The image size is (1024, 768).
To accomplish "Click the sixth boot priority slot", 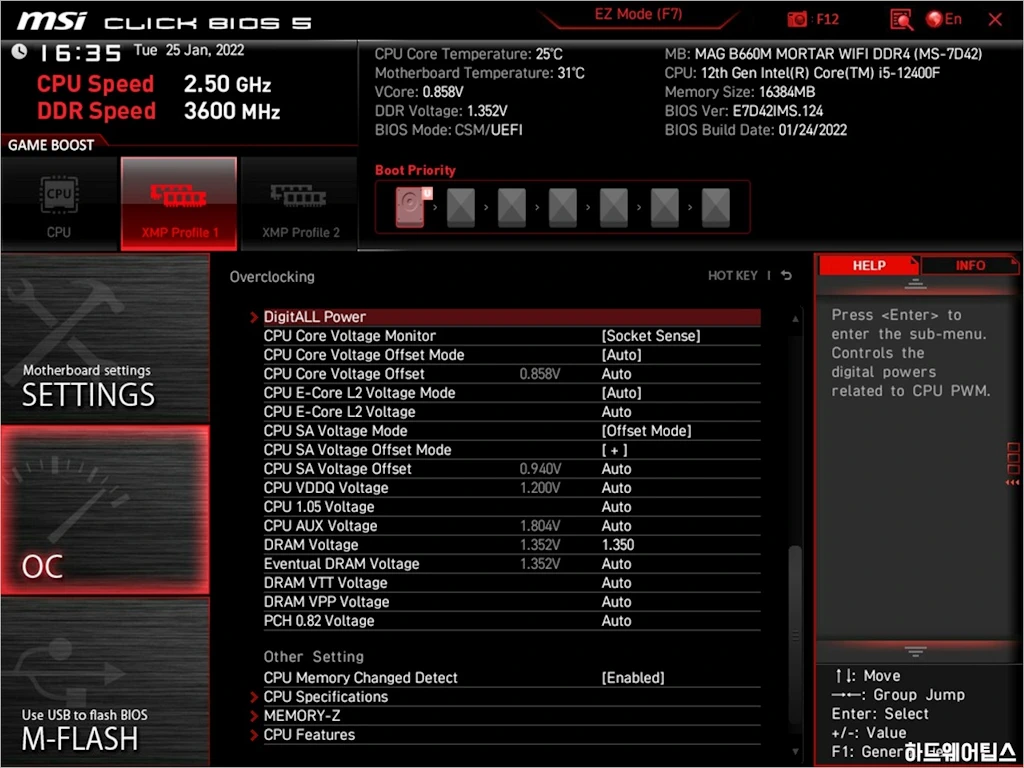I will coord(664,207).
